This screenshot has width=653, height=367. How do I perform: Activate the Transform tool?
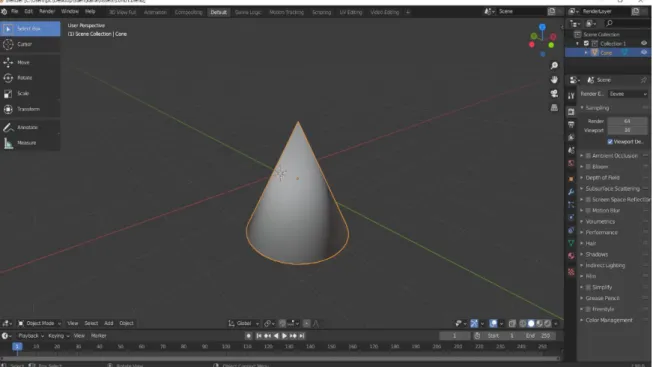pos(30,109)
